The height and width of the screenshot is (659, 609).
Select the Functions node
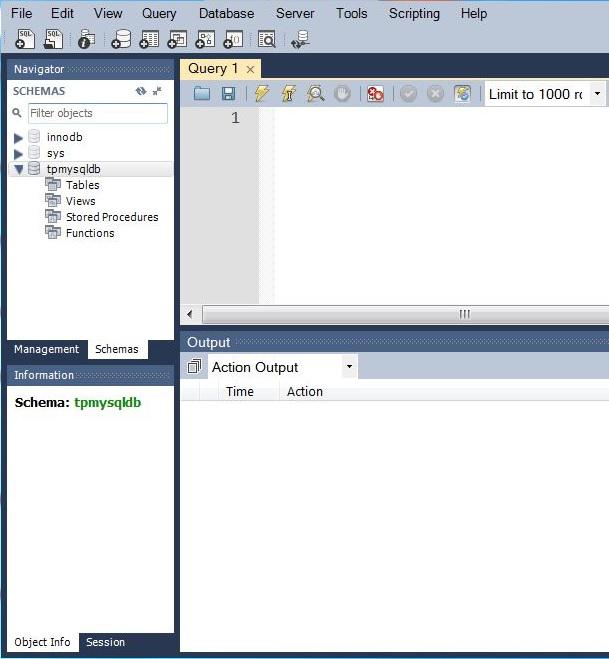(90, 233)
